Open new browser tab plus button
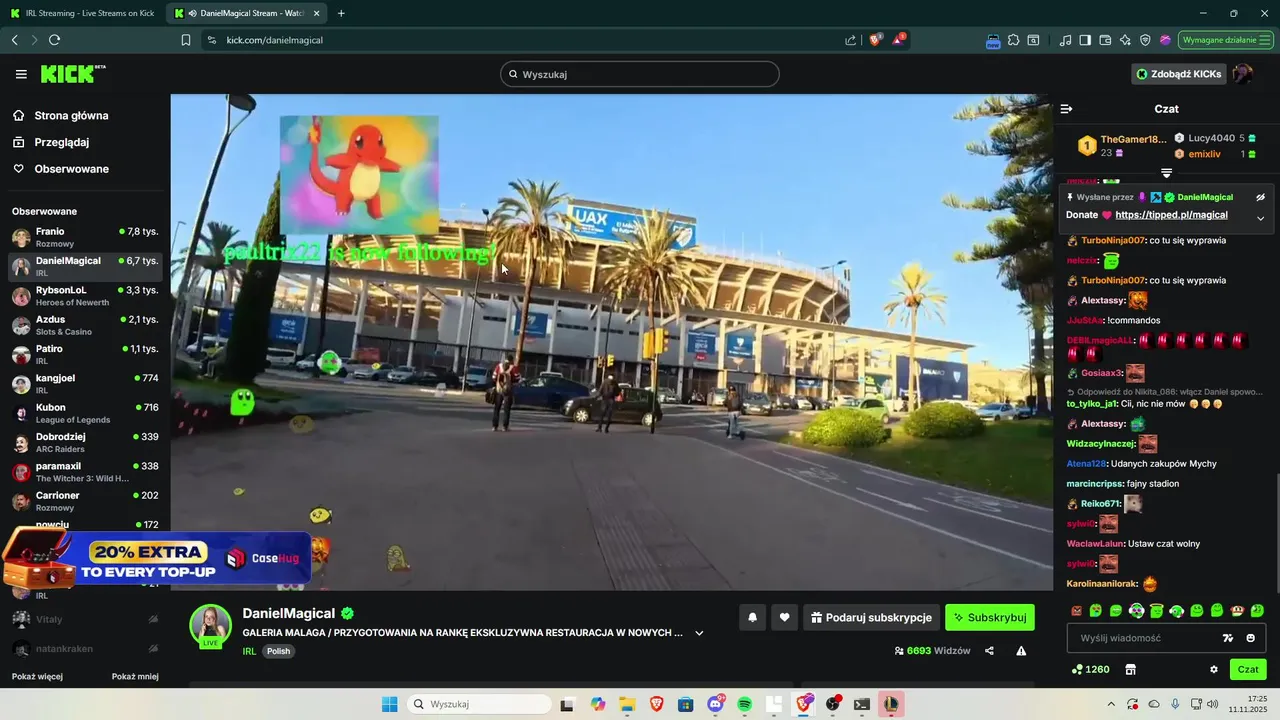The image size is (1280, 720). (341, 14)
